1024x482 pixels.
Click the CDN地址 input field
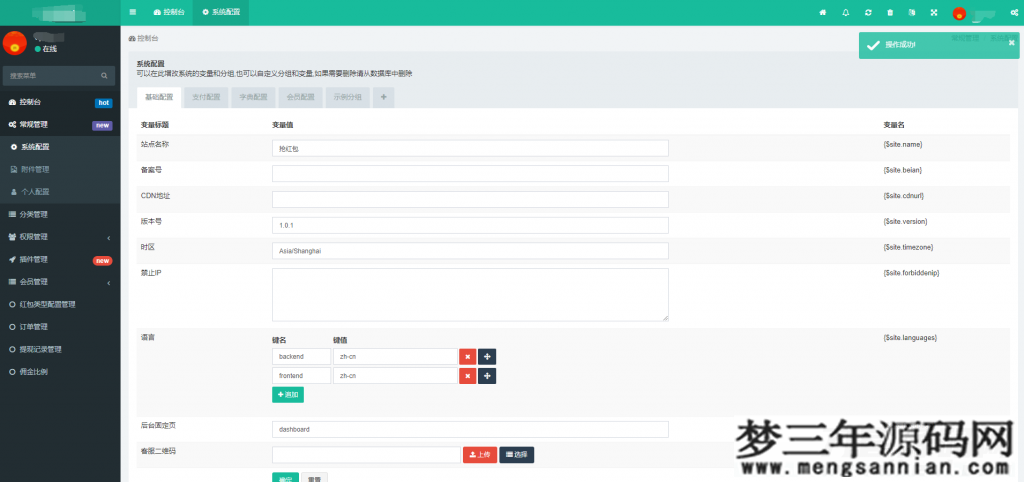tap(470, 199)
